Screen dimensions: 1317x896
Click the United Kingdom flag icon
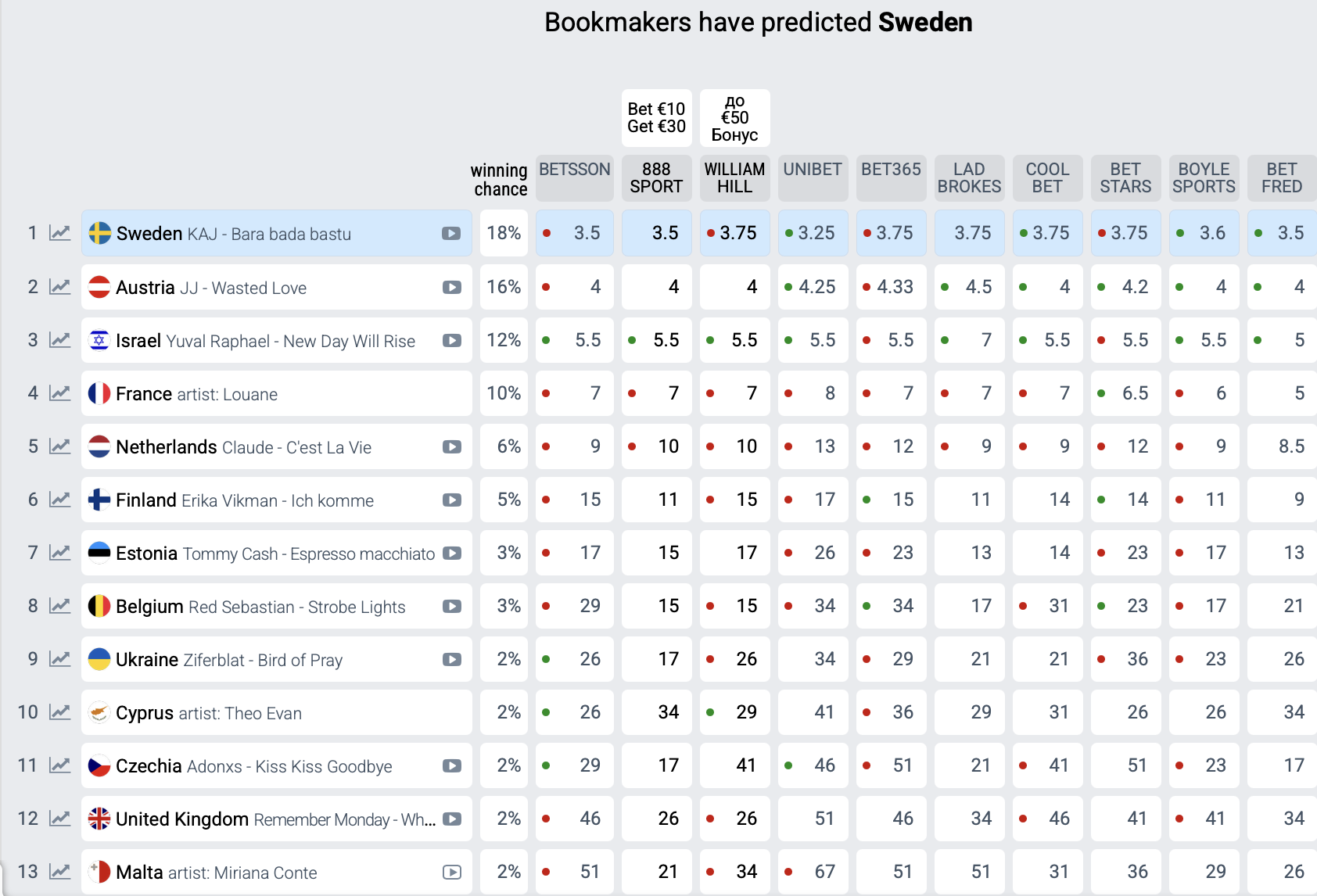tap(99, 819)
